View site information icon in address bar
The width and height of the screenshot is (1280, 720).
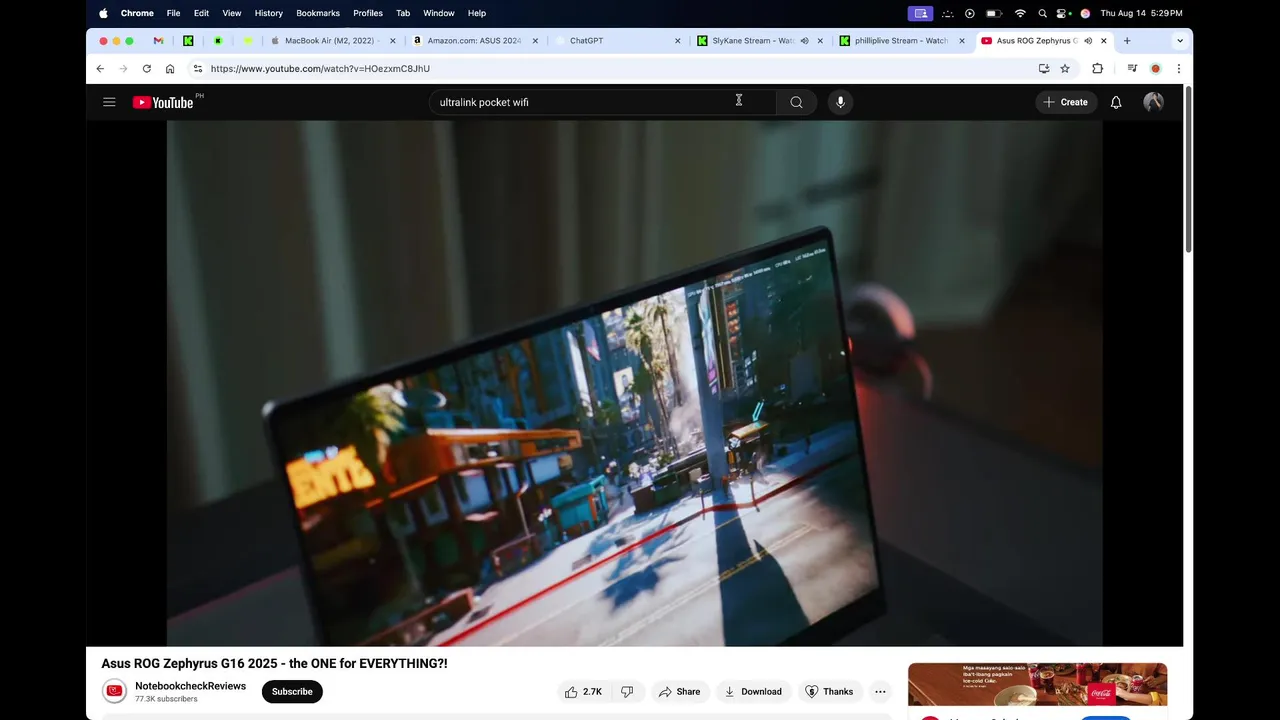pos(198,69)
